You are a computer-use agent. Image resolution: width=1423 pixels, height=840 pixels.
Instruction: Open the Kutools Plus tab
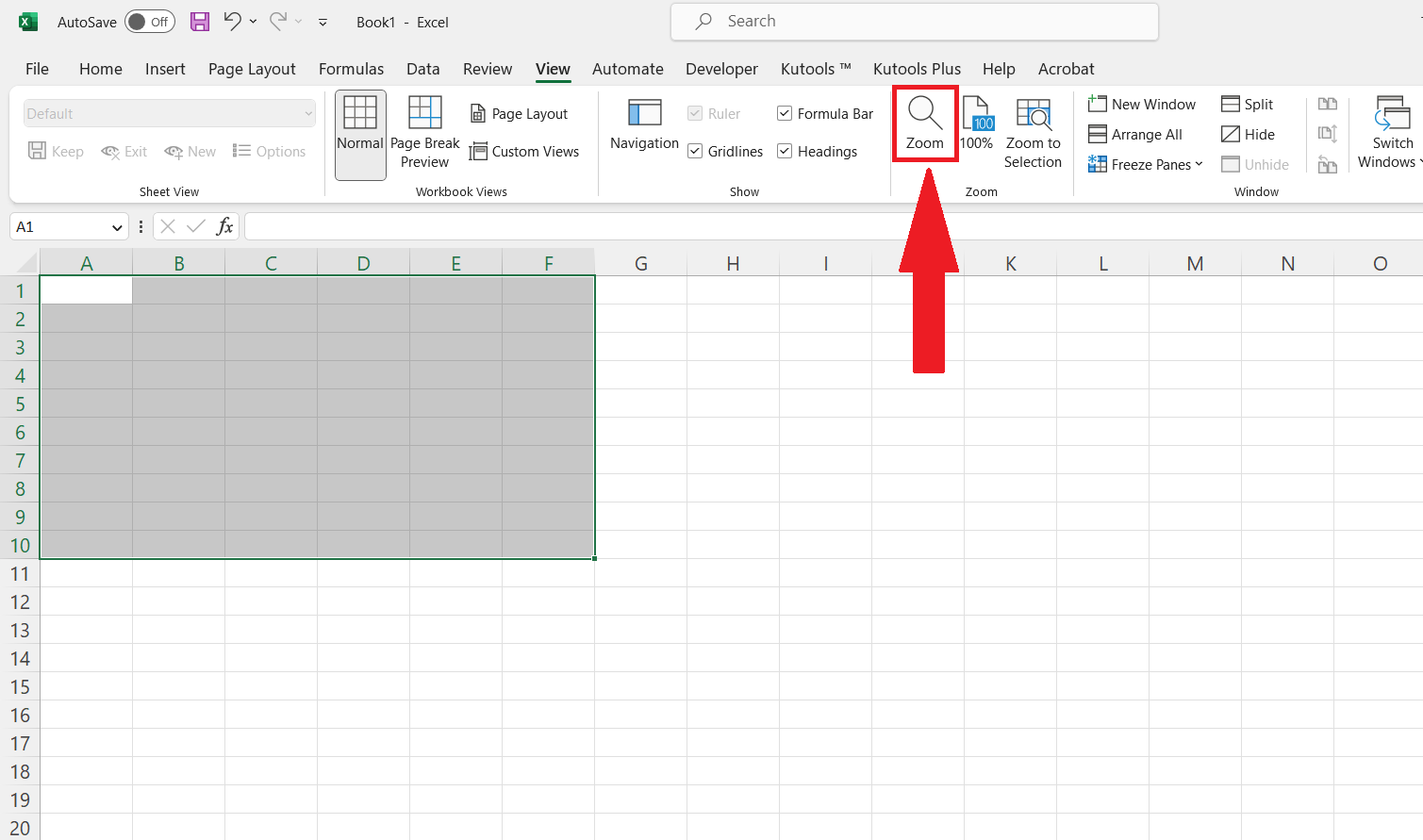pyautogui.click(x=917, y=69)
